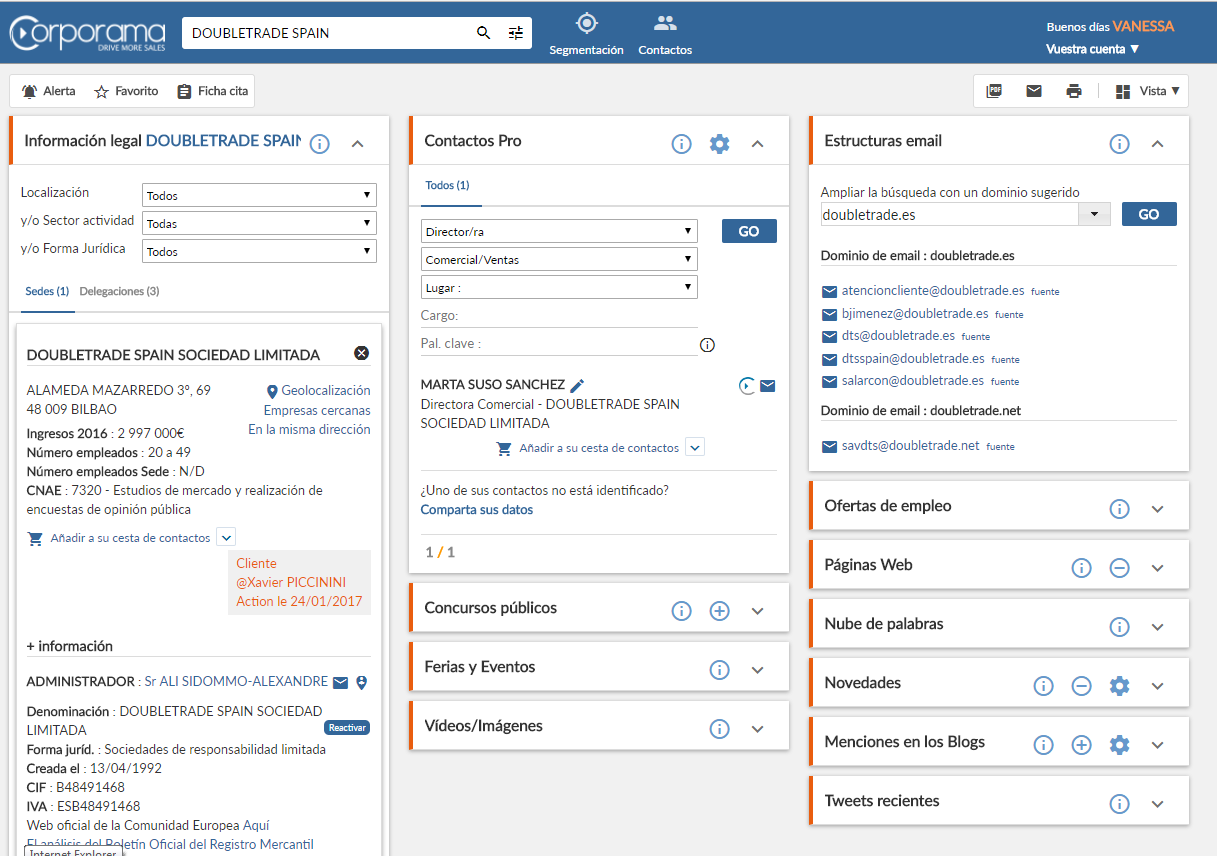The width and height of the screenshot is (1217, 856).
Task: Open Menciones en los Blogs settings gear
Action: [x=1120, y=745]
